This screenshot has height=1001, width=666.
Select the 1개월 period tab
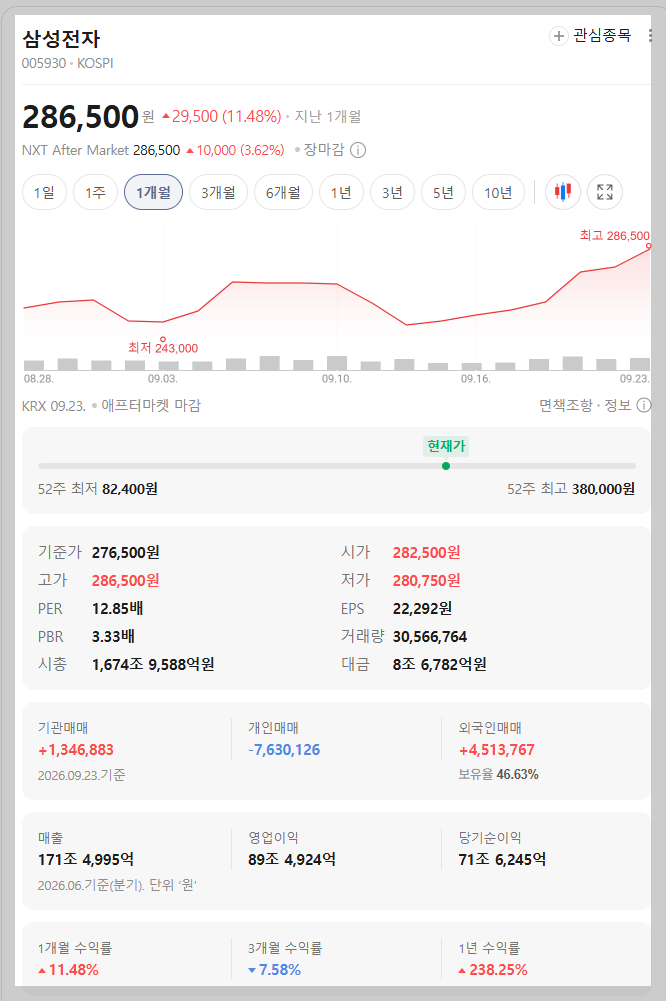[x=153, y=192]
